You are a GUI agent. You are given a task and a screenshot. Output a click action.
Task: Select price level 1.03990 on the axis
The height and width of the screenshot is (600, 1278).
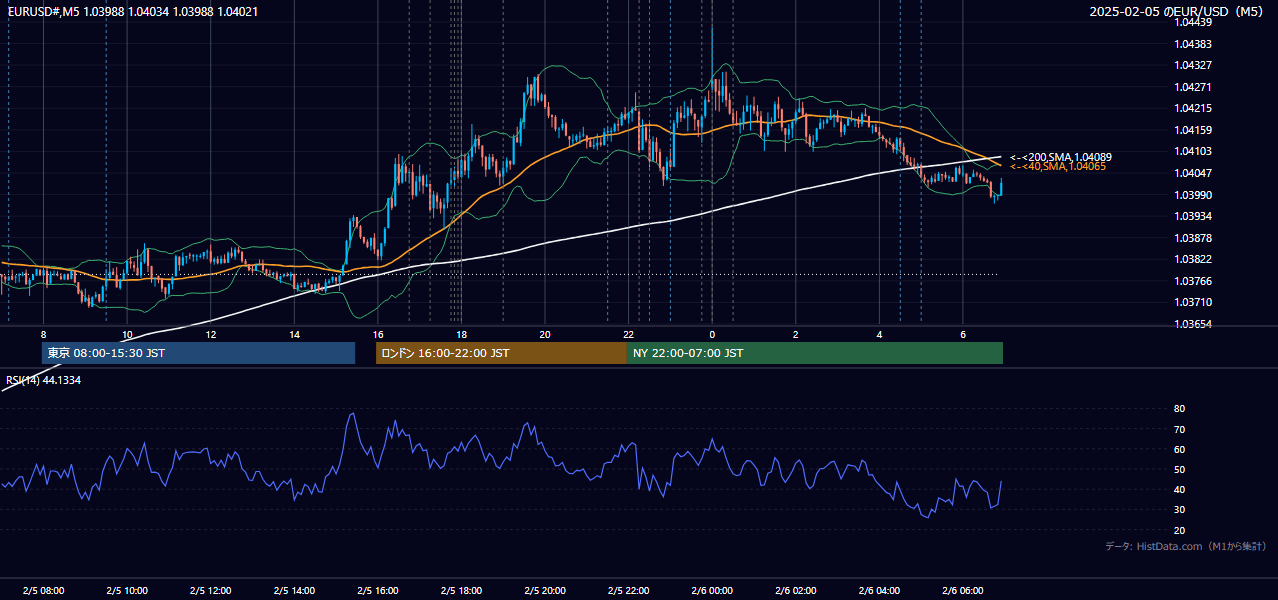pyautogui.click(x=1193, y=195)
